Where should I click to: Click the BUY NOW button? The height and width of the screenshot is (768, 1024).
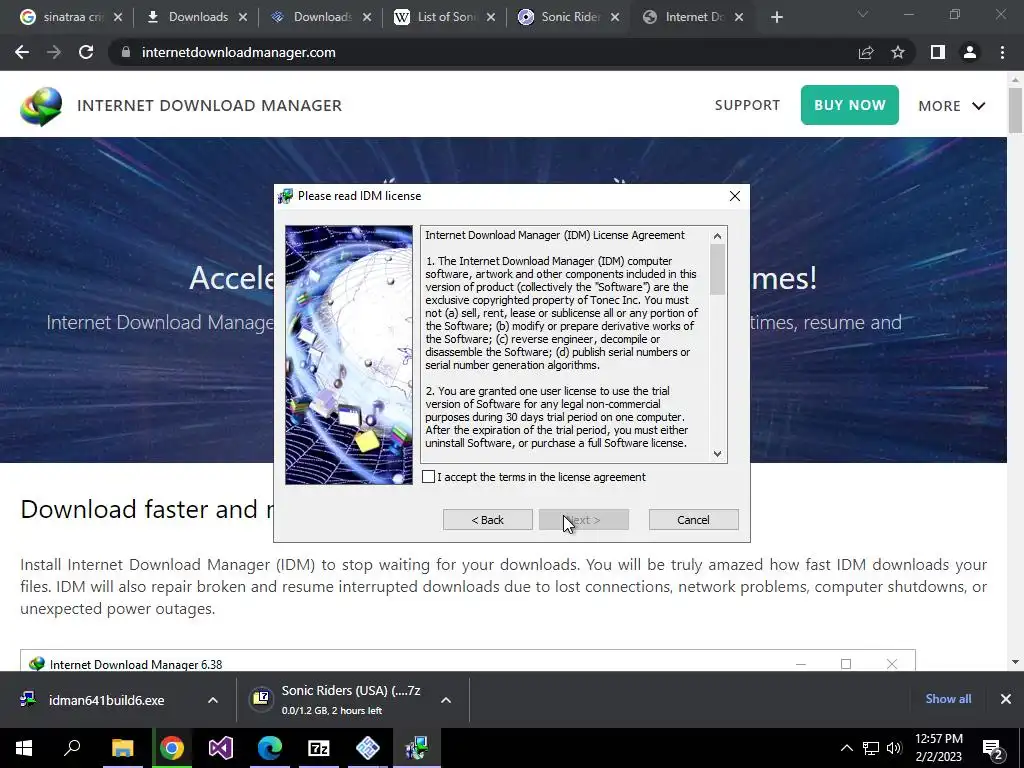tap(850, 105)
